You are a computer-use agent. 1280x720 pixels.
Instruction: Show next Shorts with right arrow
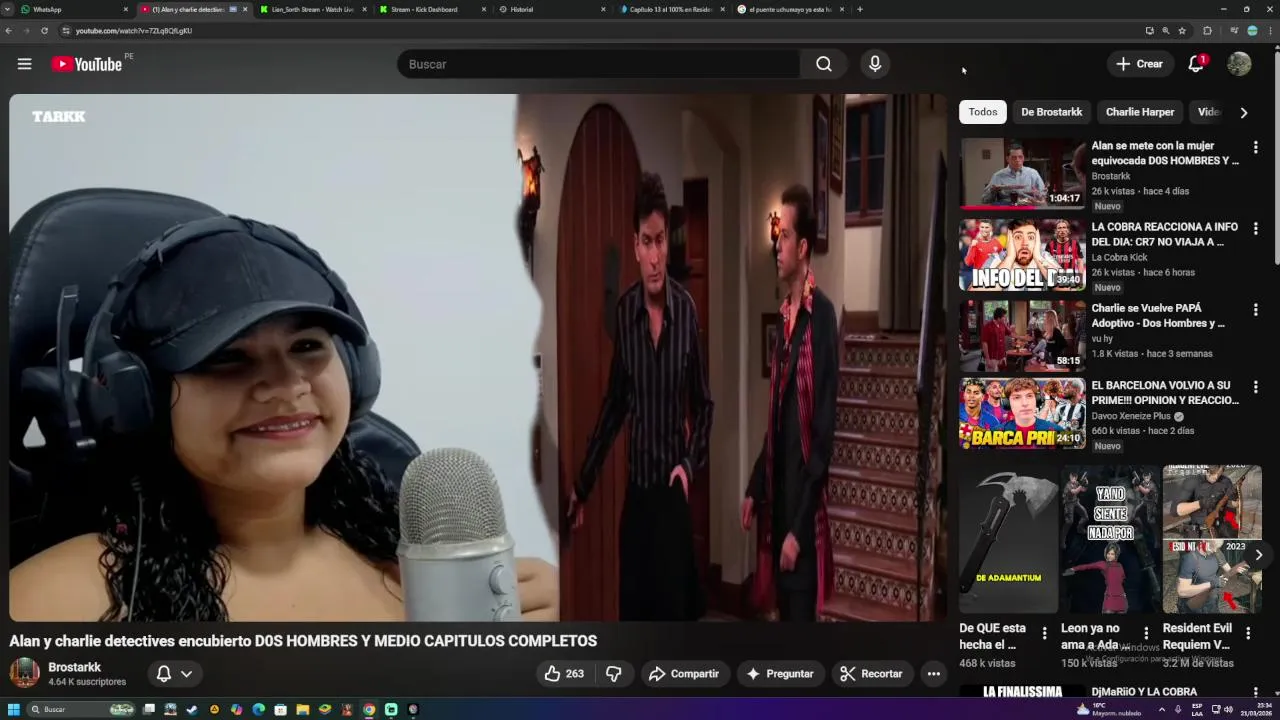point(1259,555)
